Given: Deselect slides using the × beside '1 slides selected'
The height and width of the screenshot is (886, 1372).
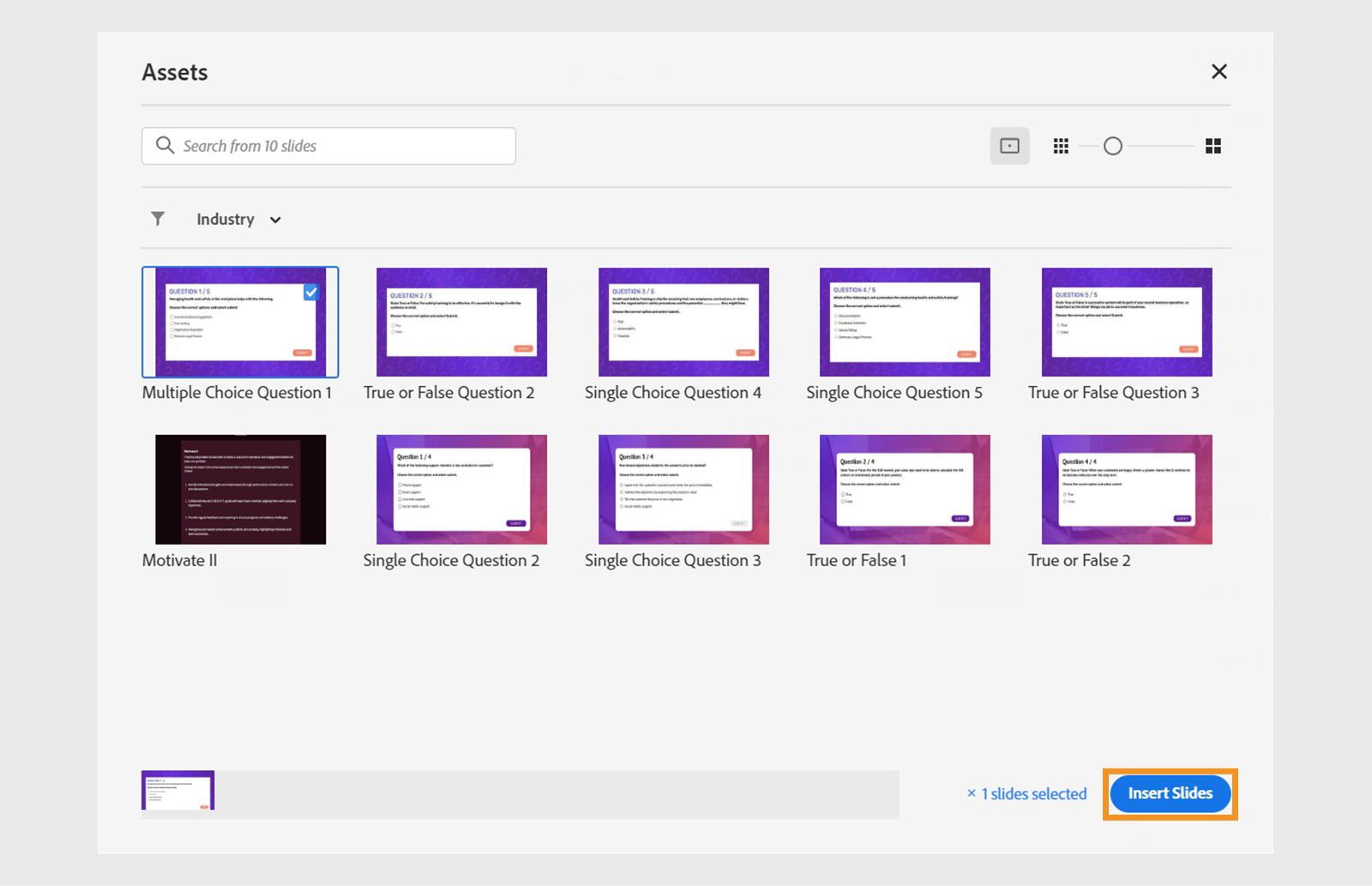Looking at the screenshot, I should (x=972, y=793).
